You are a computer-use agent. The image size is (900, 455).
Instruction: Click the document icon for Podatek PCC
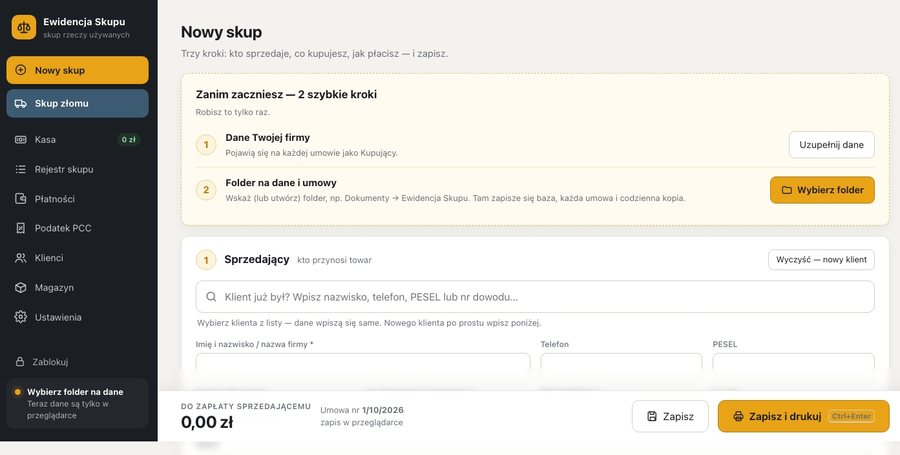tap(21, 228)
